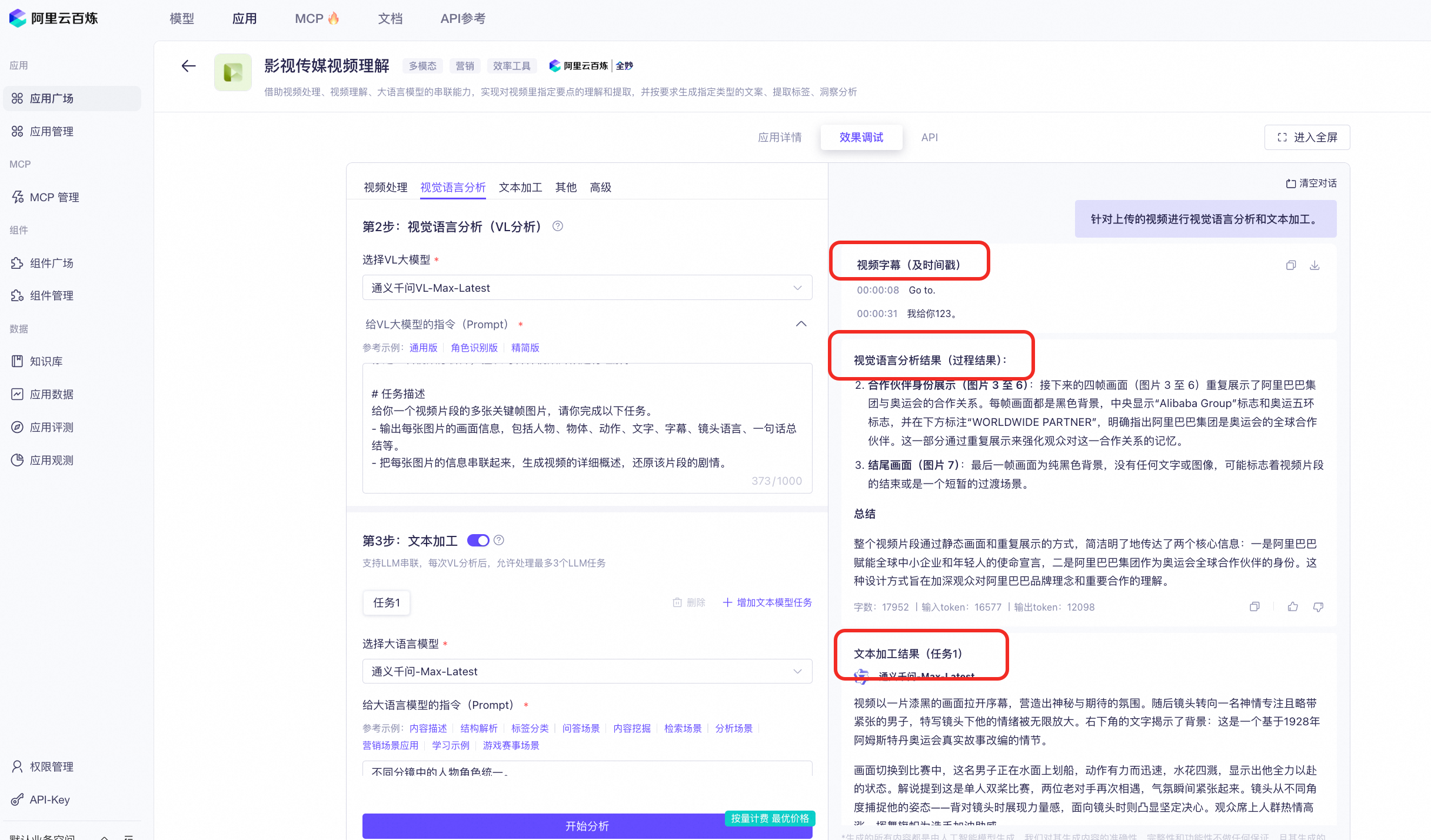1431x840 pixels.
Task: Click the 进入全屏 button
Action: point(1307,137)
